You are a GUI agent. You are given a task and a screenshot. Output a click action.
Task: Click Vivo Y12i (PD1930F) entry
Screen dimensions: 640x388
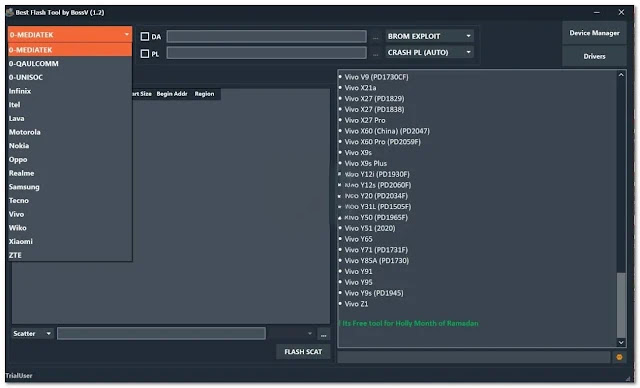[x=377, y=174]
